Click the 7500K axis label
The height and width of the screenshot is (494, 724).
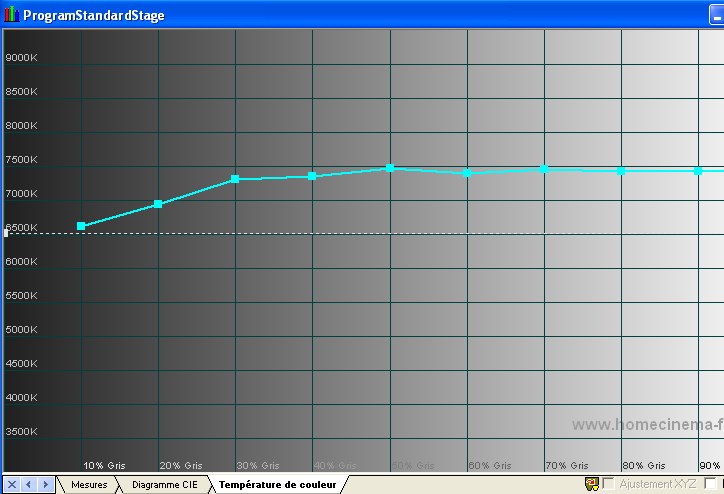click(x=21, y=160)
